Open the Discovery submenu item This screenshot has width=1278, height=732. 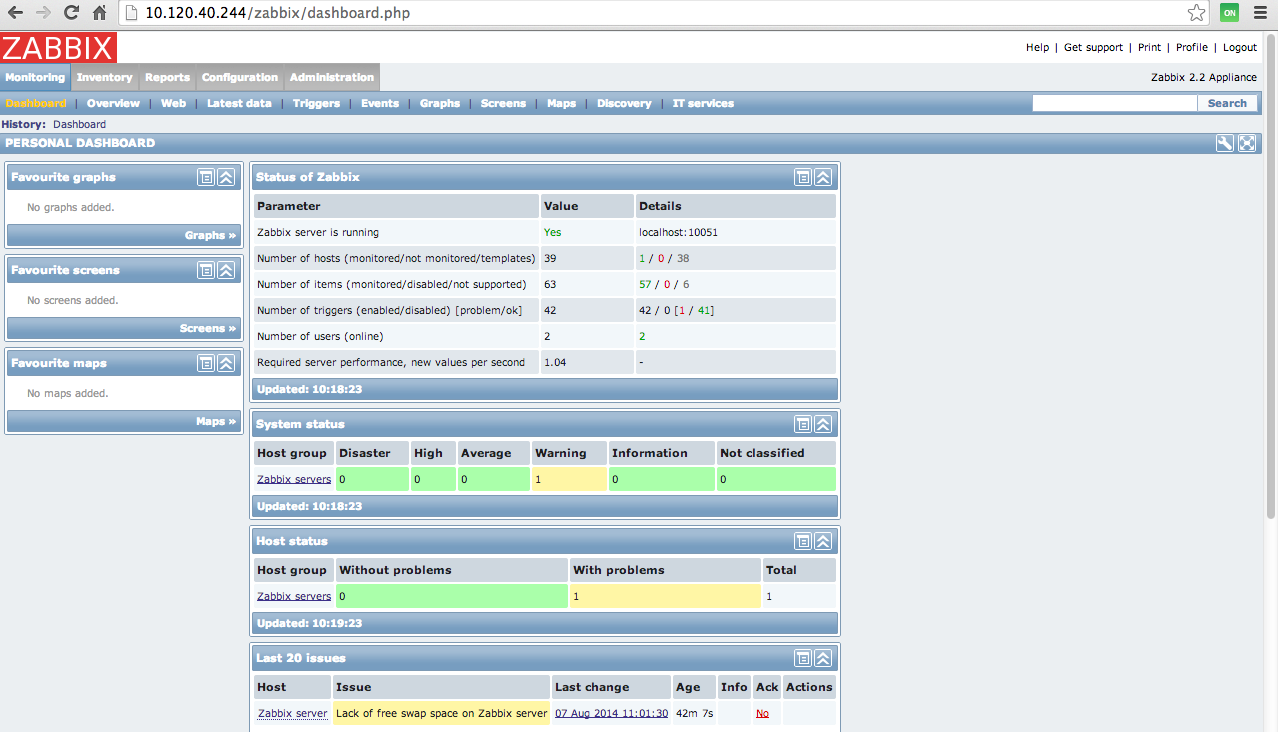pos(624,103)
